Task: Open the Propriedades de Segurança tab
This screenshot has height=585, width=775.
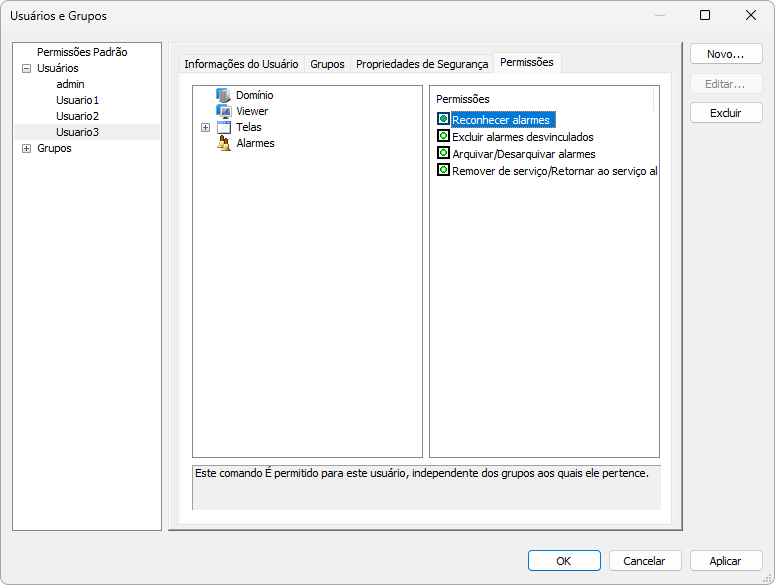Action: point(422,64)
